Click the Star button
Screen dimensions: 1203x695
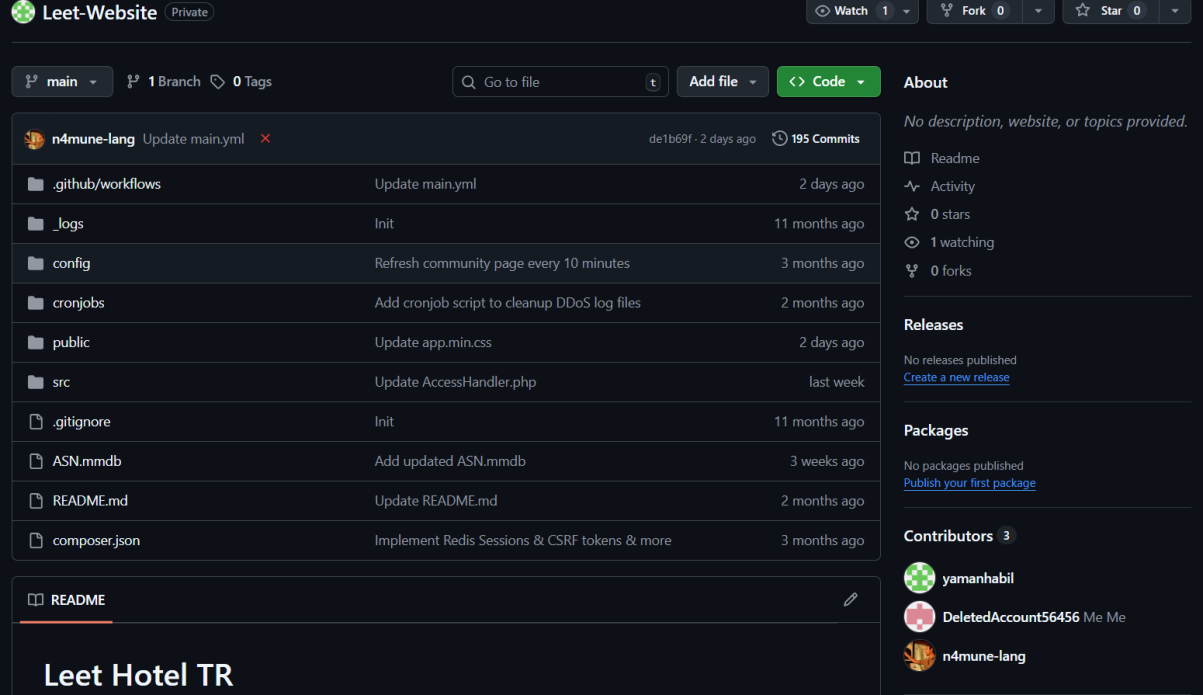(1111, 11)
